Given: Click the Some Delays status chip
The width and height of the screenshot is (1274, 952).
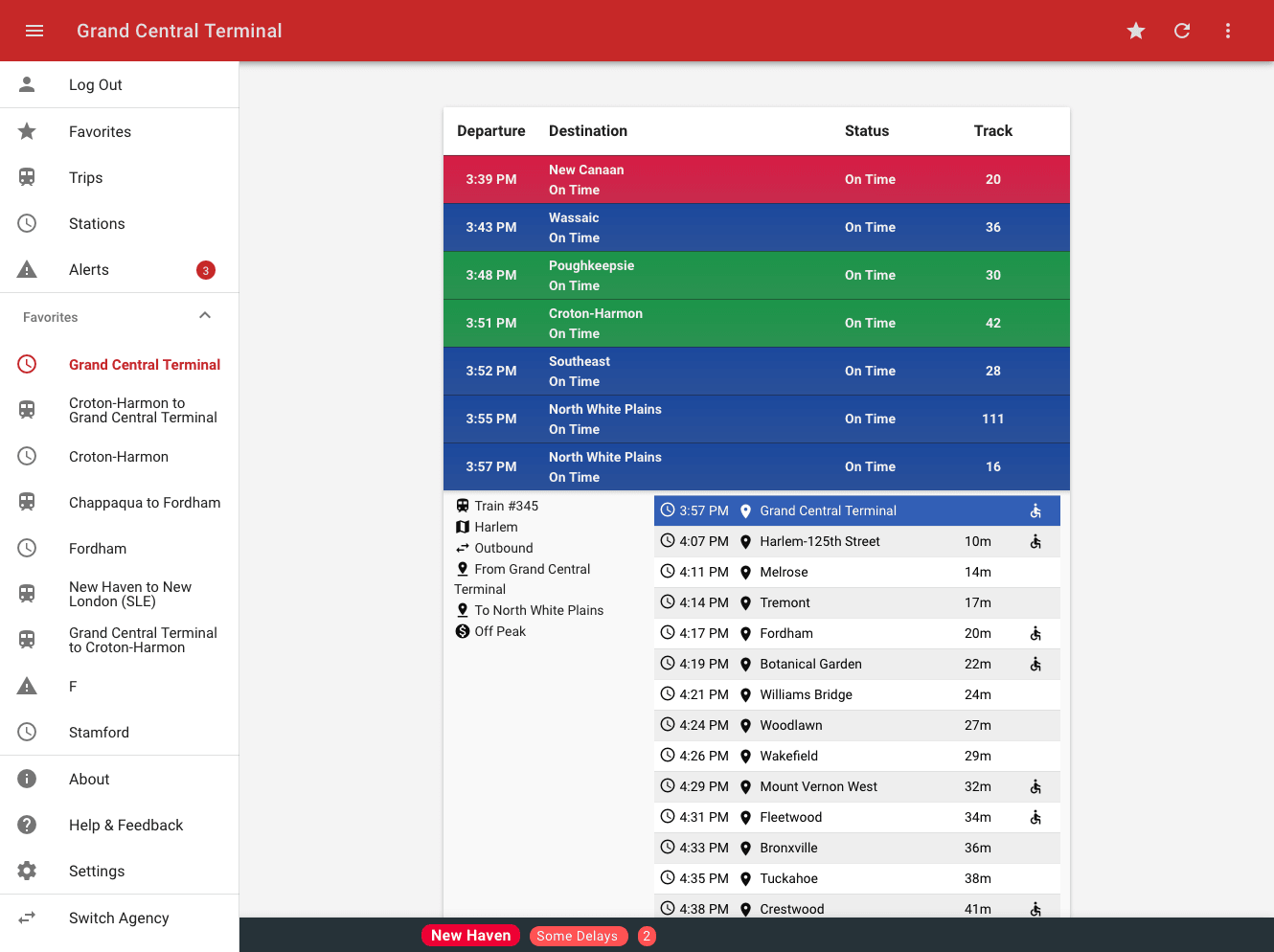Looking at the screenshot, I should [578, 936].
